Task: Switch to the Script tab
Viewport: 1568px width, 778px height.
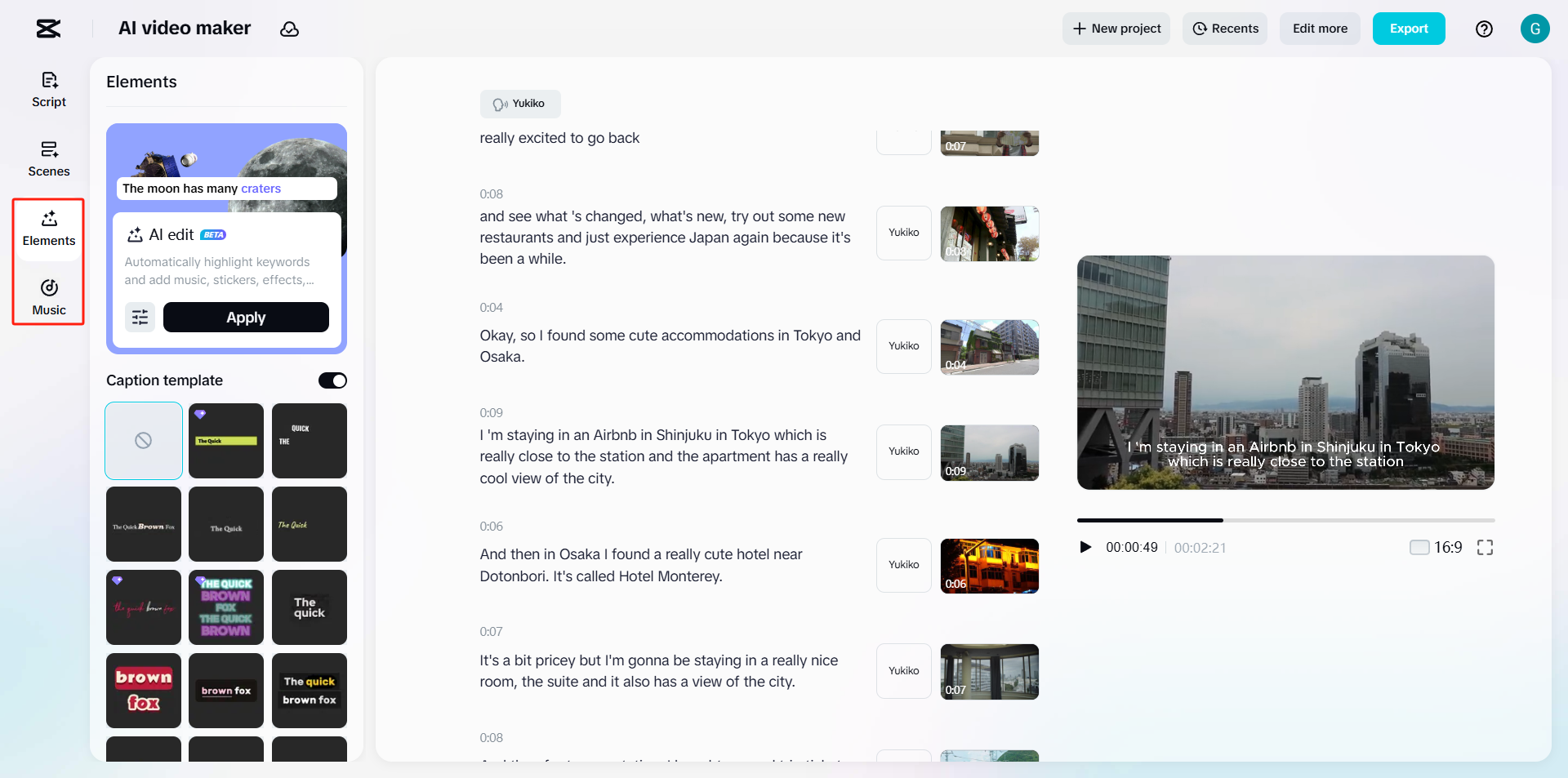Action: (49, 90)
